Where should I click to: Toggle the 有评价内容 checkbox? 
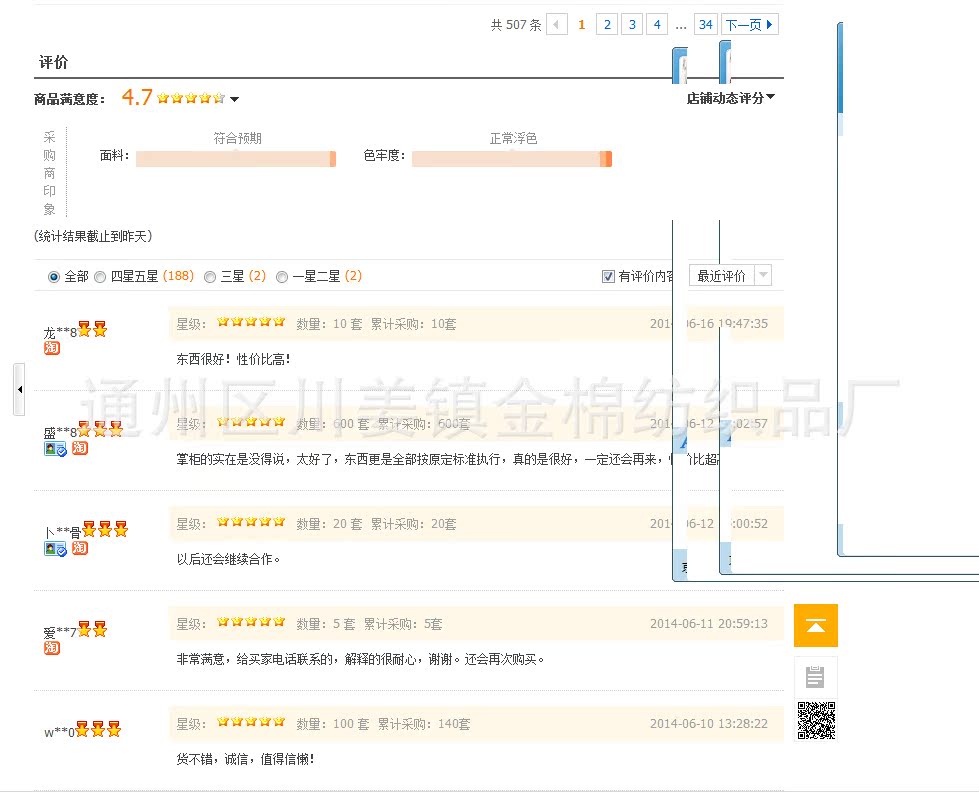pos(608,276)
